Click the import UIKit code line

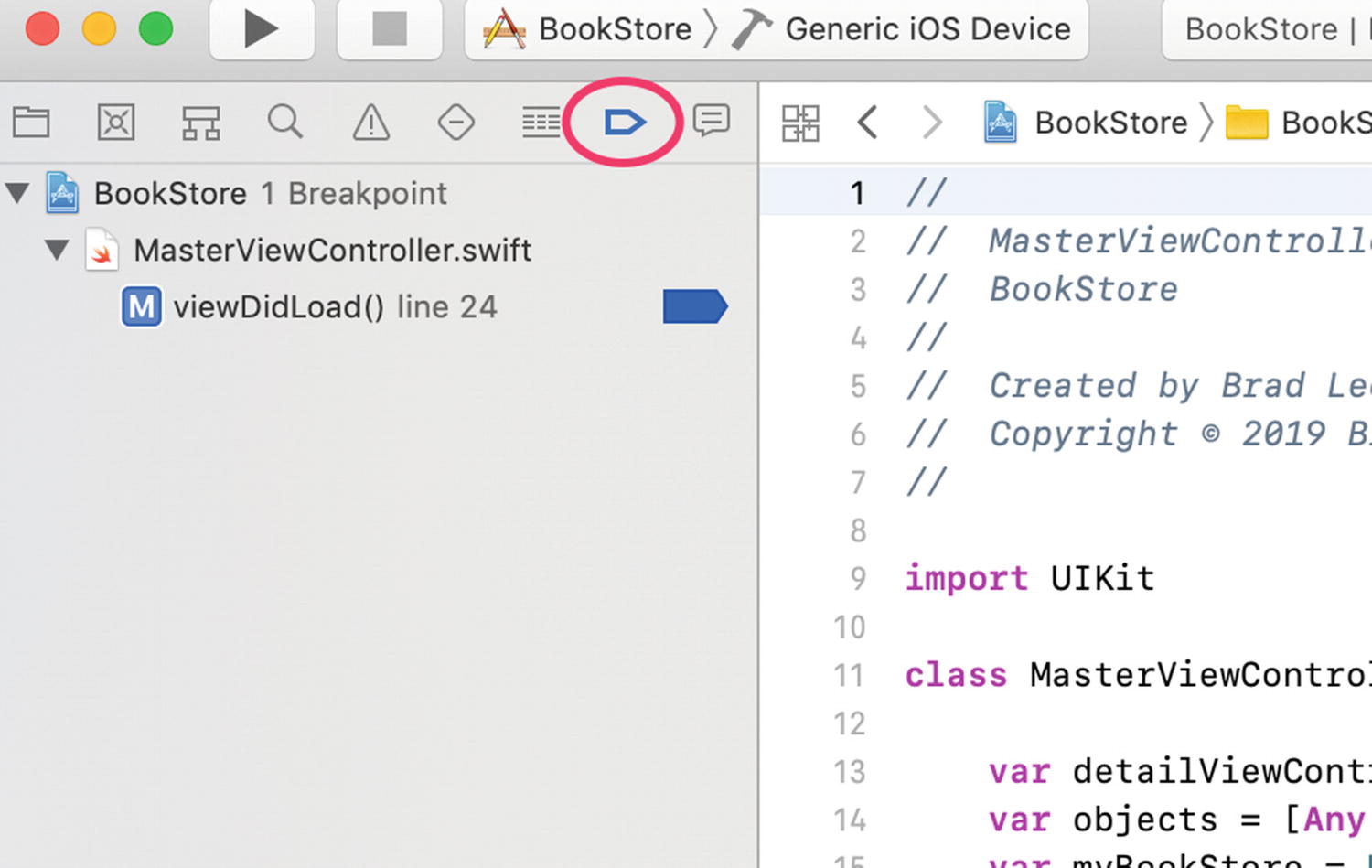coord(1030,578)
